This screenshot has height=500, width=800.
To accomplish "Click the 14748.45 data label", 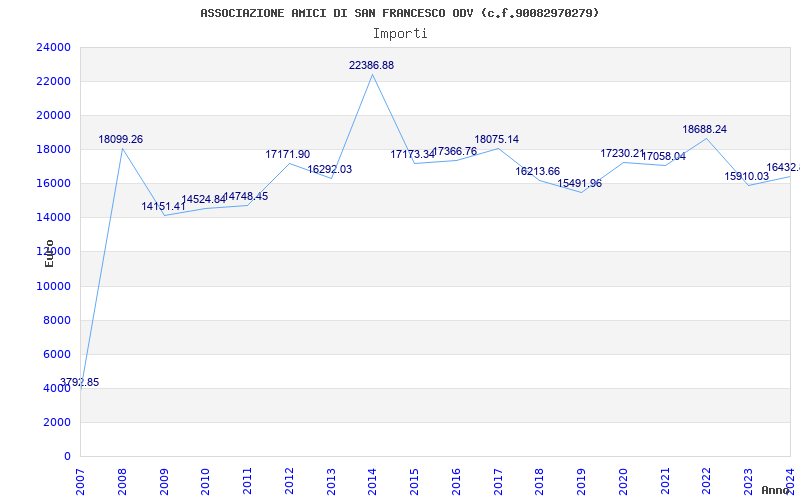I will coord(246,196).
